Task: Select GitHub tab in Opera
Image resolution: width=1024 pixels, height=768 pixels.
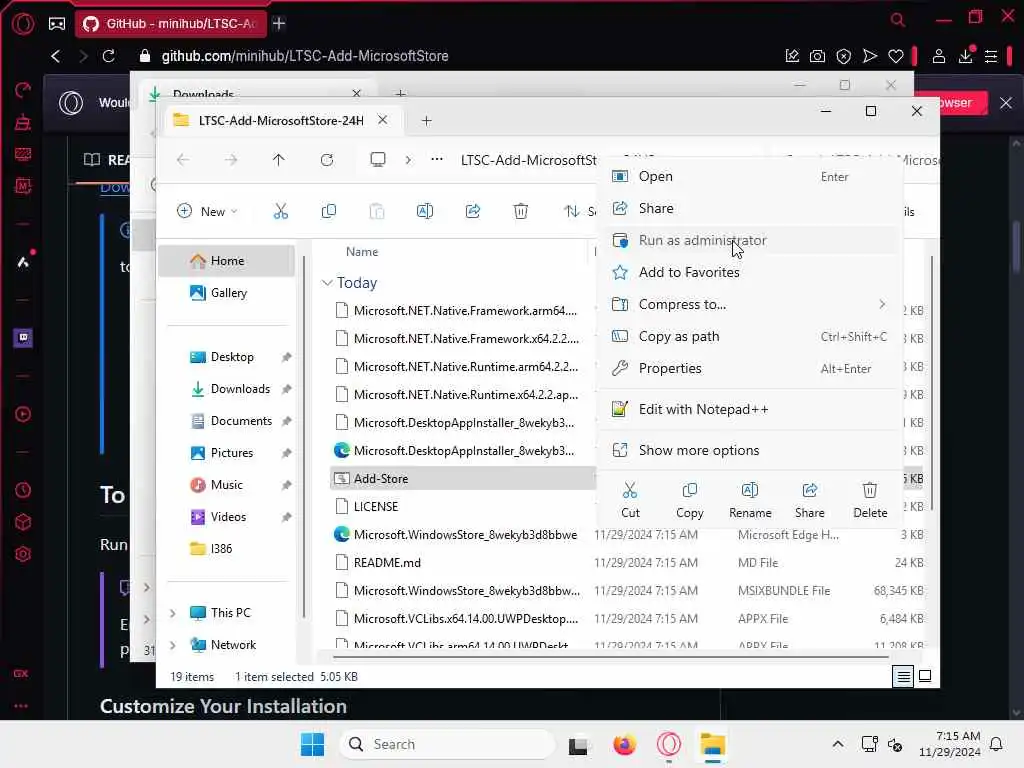Action: pos(172,24)
